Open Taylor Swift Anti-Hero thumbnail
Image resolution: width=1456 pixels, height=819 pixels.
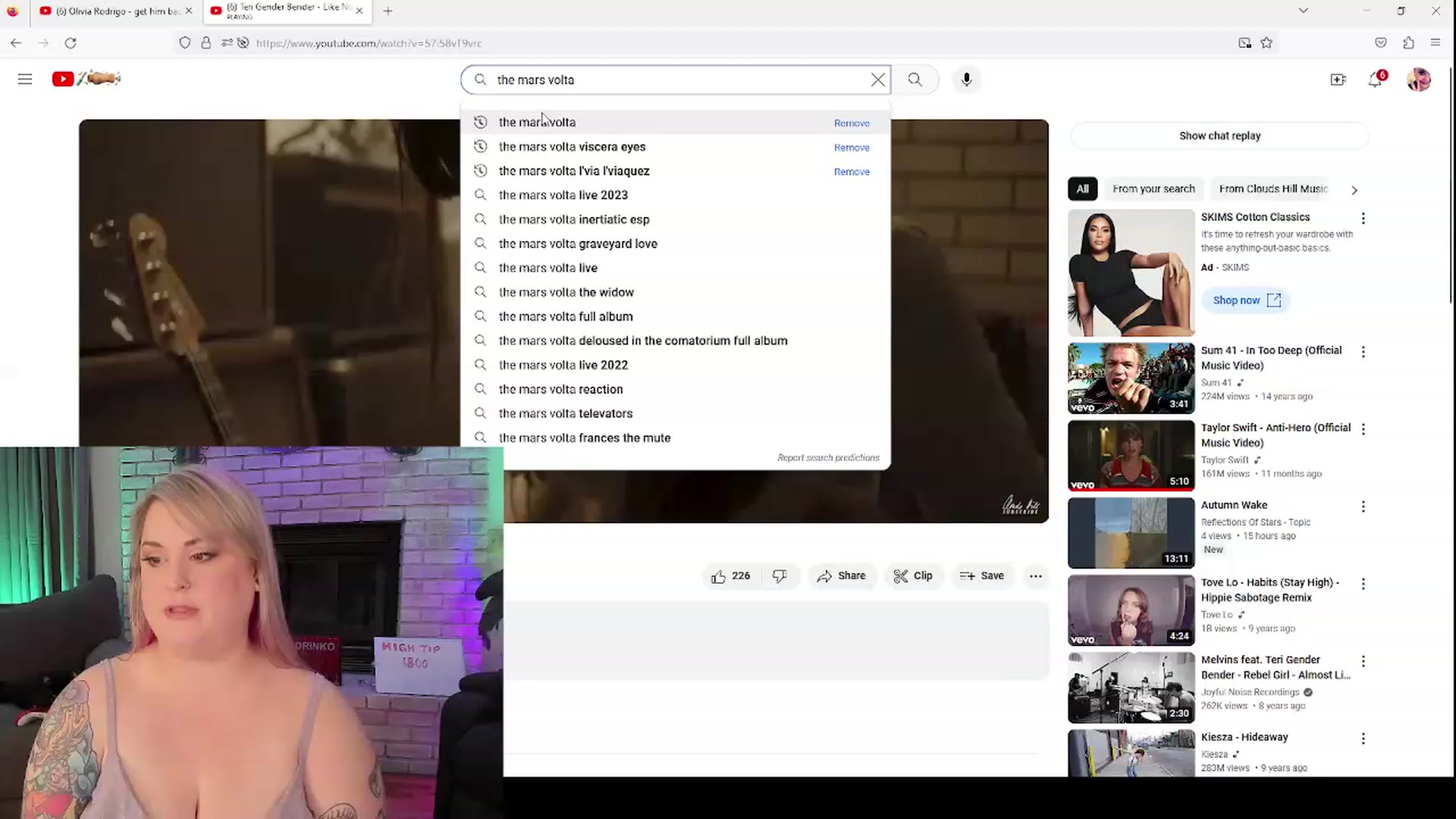[1131, 456]
